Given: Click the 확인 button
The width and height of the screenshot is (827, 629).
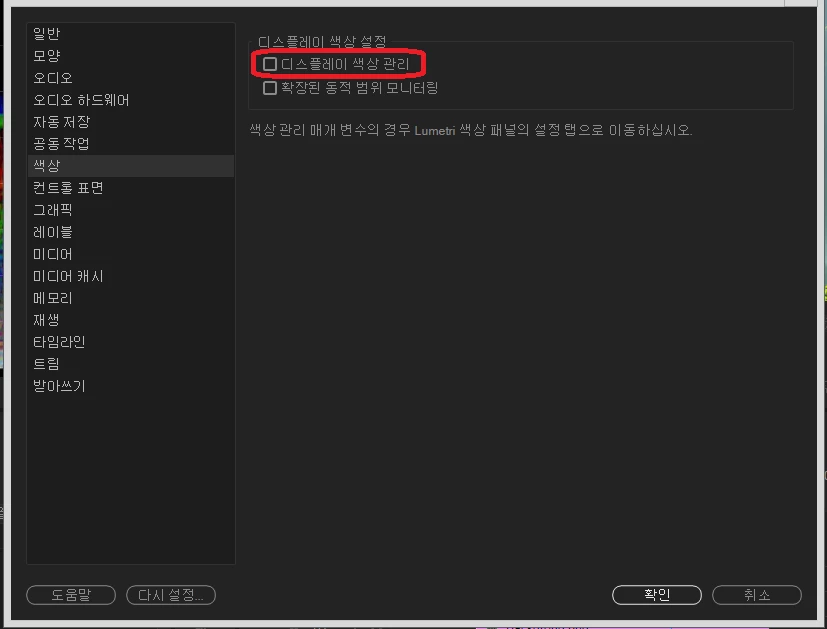Looking at the screenshot, I should tap(657, 595).
